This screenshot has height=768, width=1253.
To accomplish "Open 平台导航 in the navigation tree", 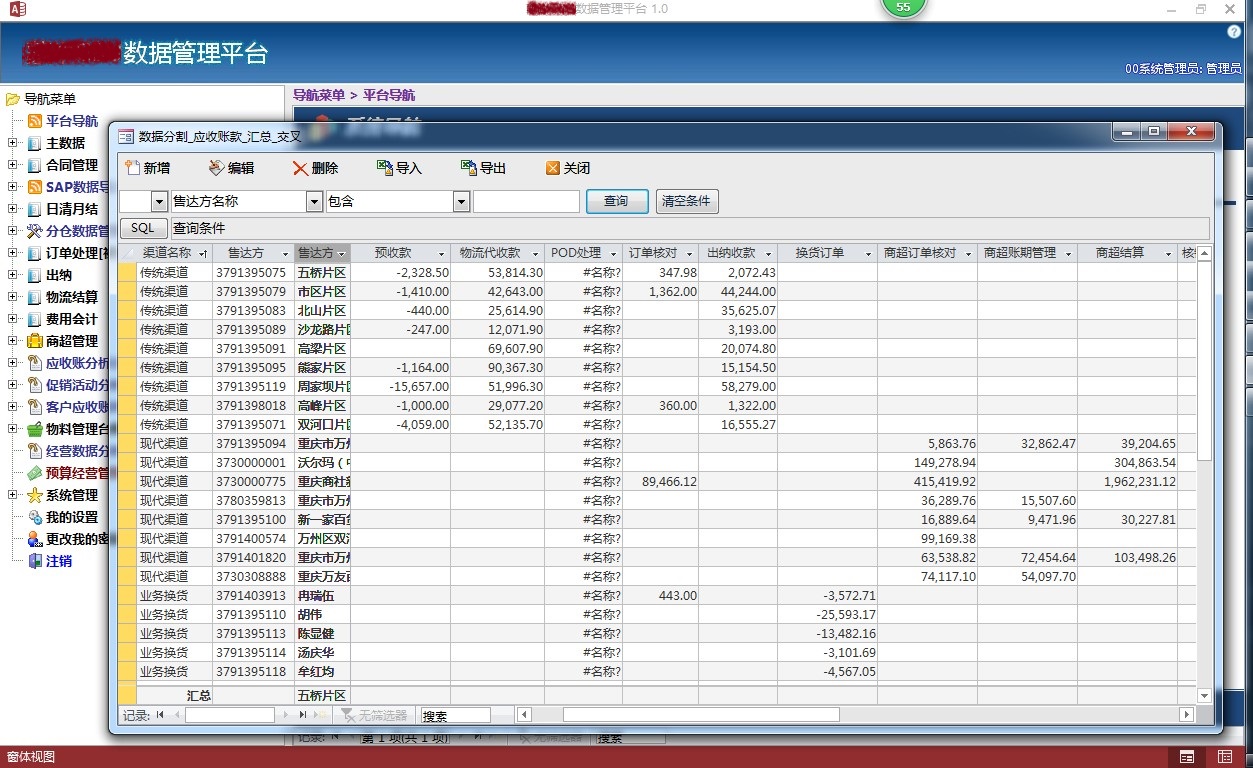I will click(72, 121).
